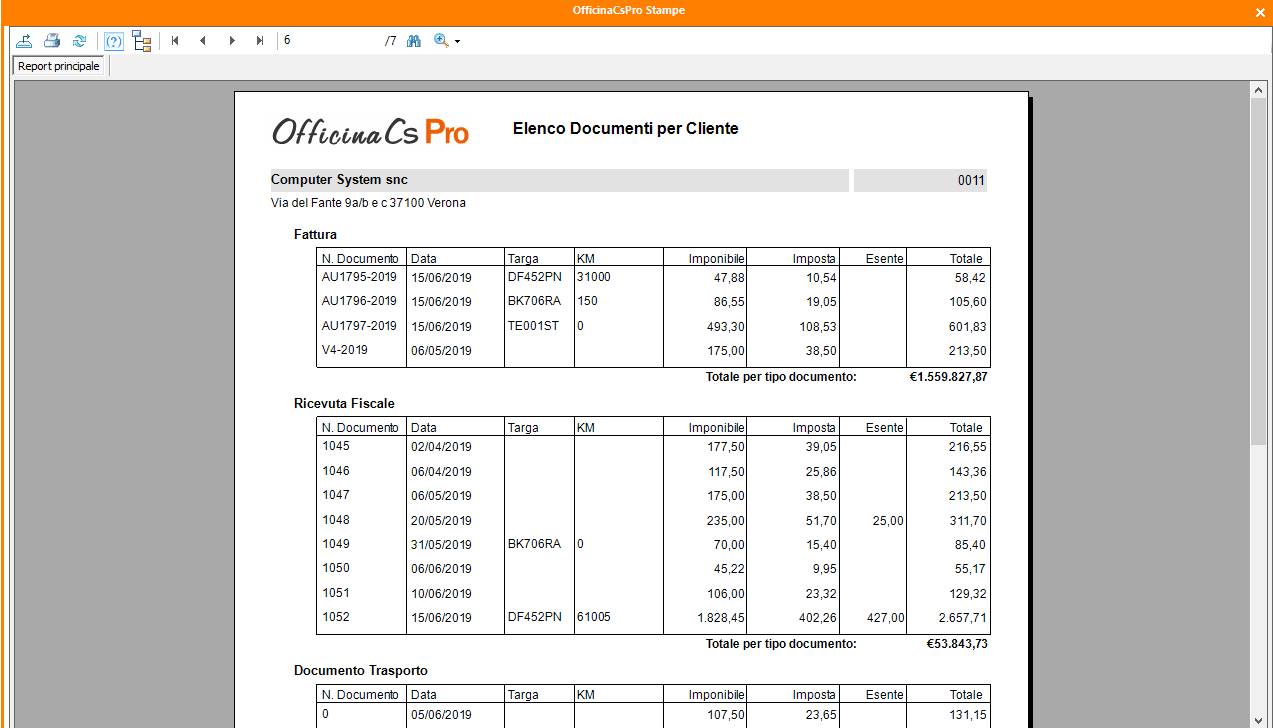Click receipt number 1050
The width and height of the screenshot is (1273, 728).
(336, 567)
